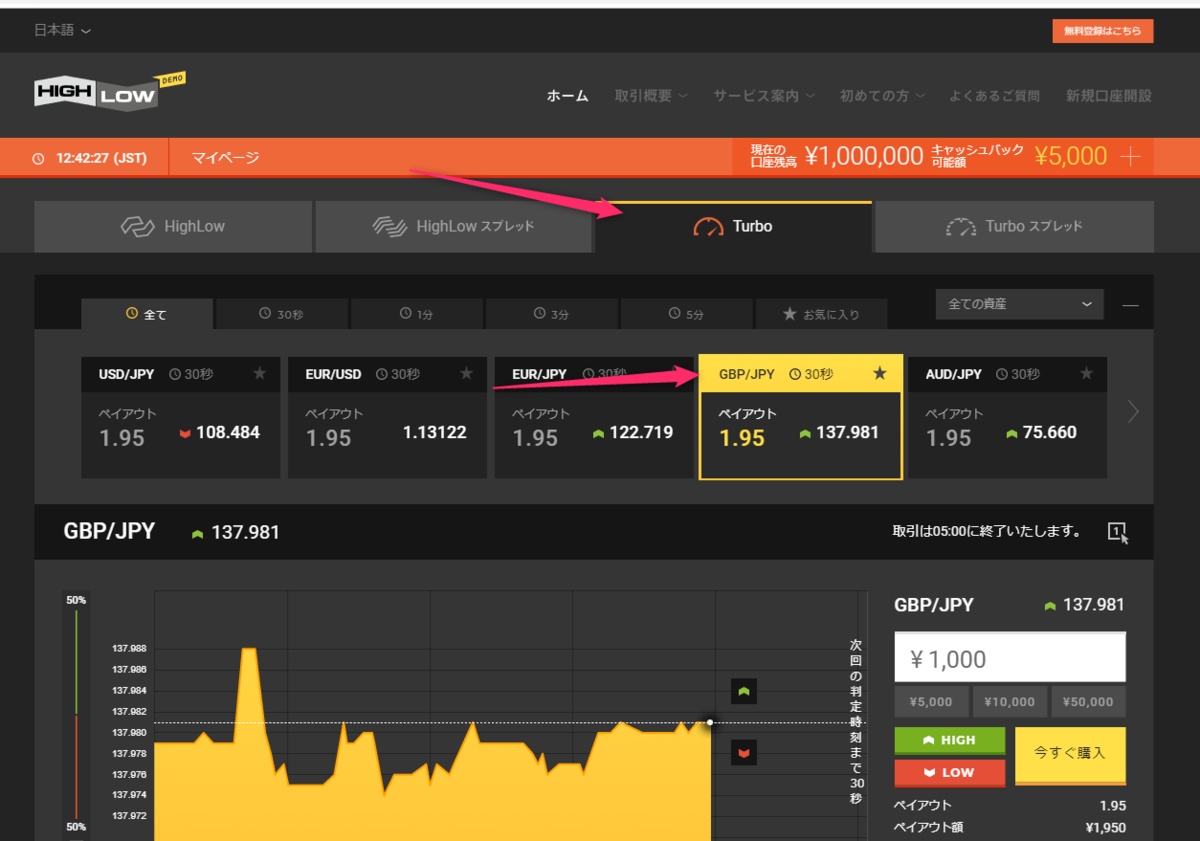Image resolution: width=1200 pixels, height=841 pixels.
Task: Click the plus icon beside ¥5,000 cashback
Action: [1131, 157]
